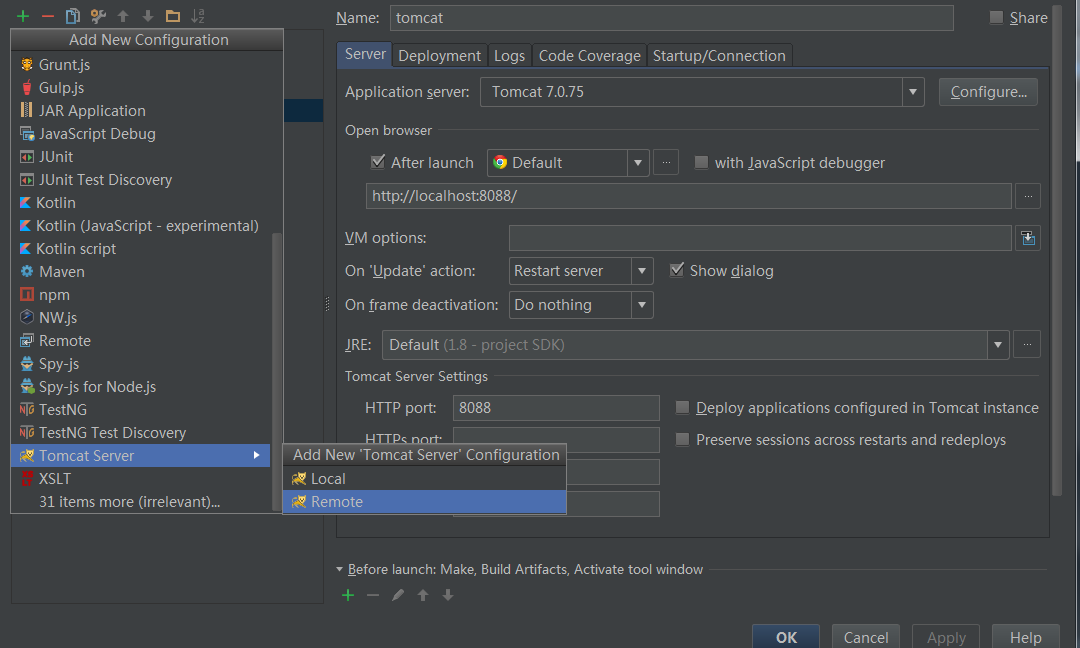Click the Cancel button

(866, 637)
